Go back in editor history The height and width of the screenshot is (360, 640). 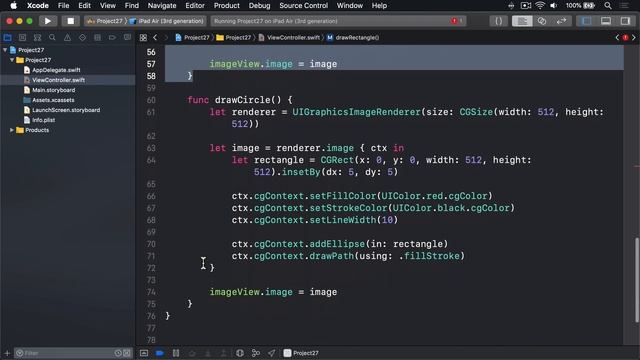(x=155, y=38)
